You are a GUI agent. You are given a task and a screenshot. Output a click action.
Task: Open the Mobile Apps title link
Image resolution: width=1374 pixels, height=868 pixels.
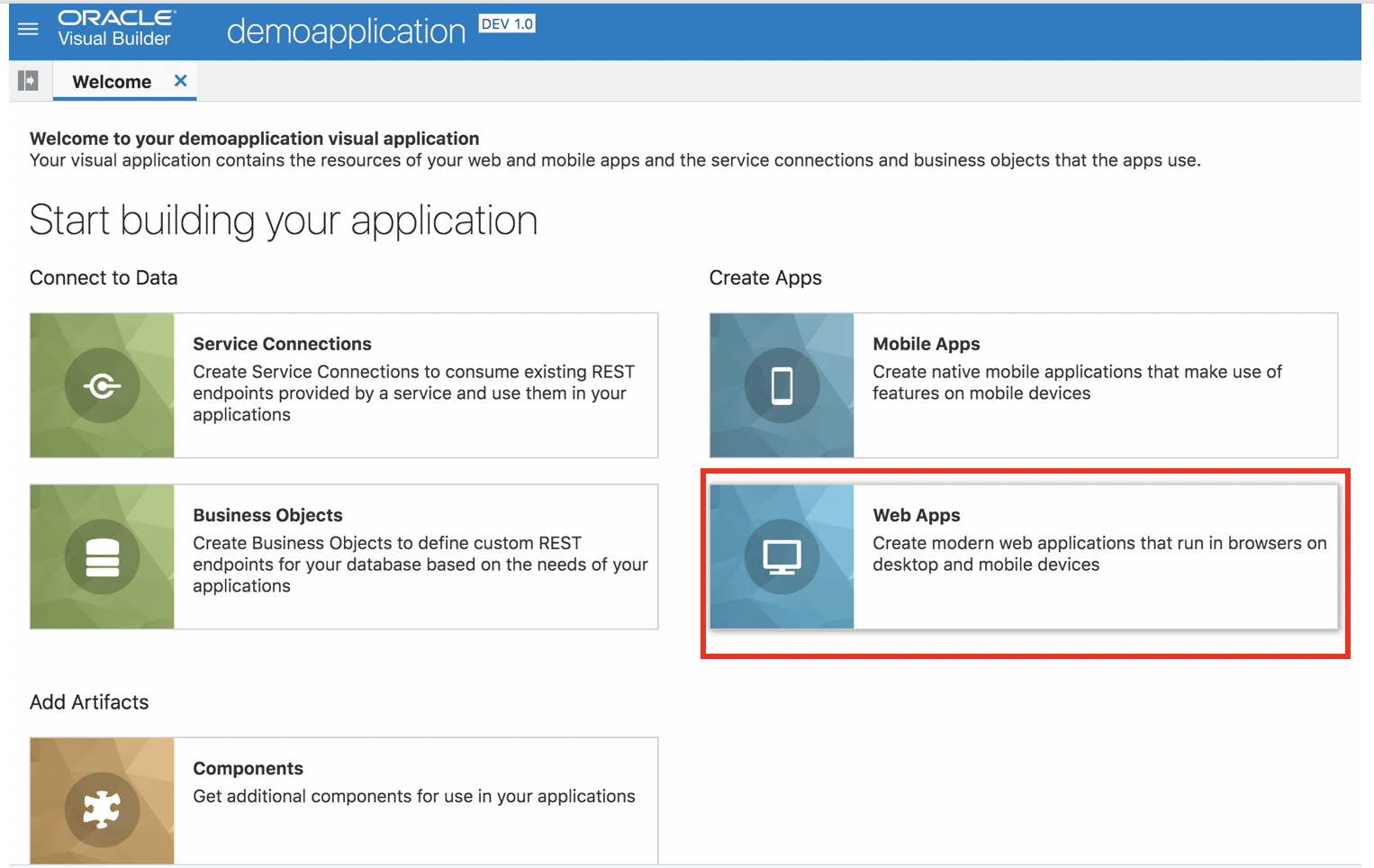pyautogui.click(x=926, y=344)
